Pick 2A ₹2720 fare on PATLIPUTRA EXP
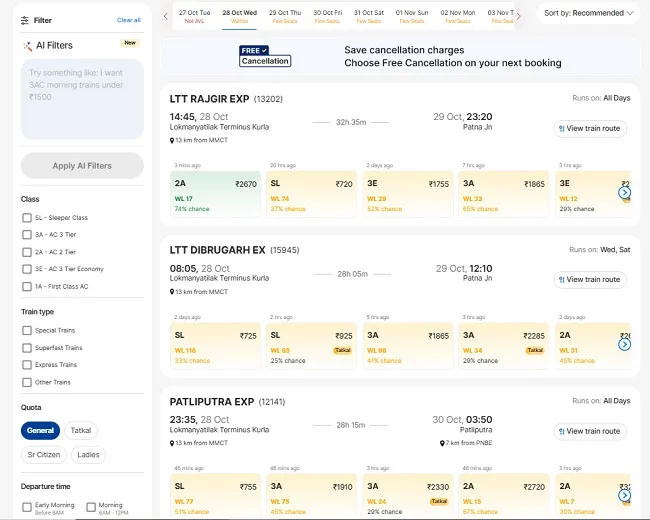650x520 pixels. 504,496
